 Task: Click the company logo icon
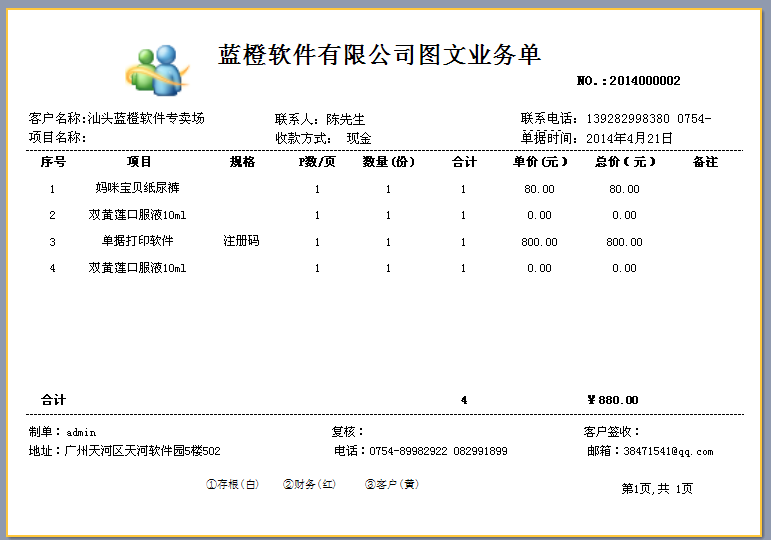point(157,68)
